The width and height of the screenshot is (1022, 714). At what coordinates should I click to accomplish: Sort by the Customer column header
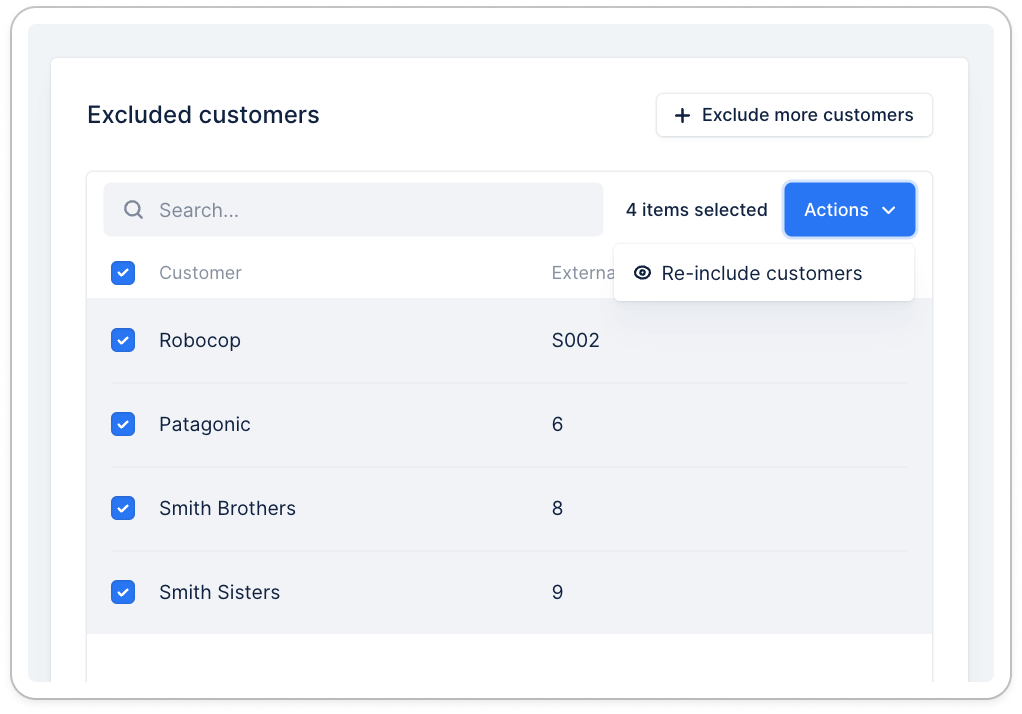point(200,273)
